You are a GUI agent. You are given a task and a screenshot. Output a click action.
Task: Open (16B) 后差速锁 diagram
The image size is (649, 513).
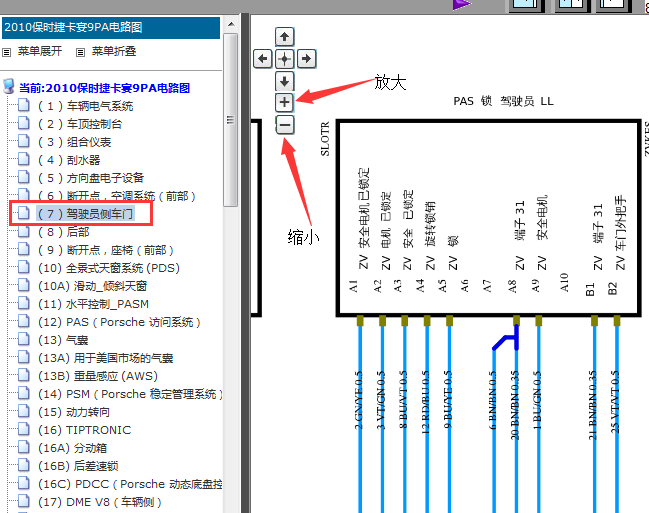click(x=78, y=466)
